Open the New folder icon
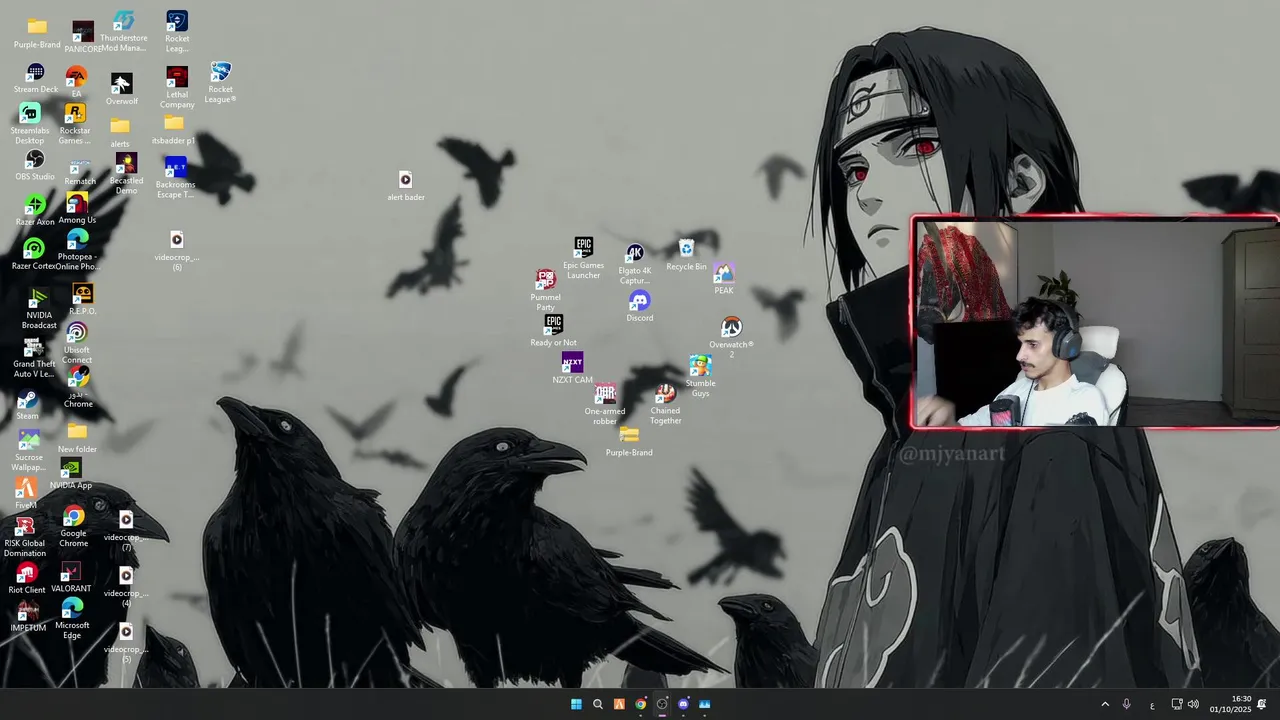The width and height of the screenshot is (1280, 720). tap(77, 438)
